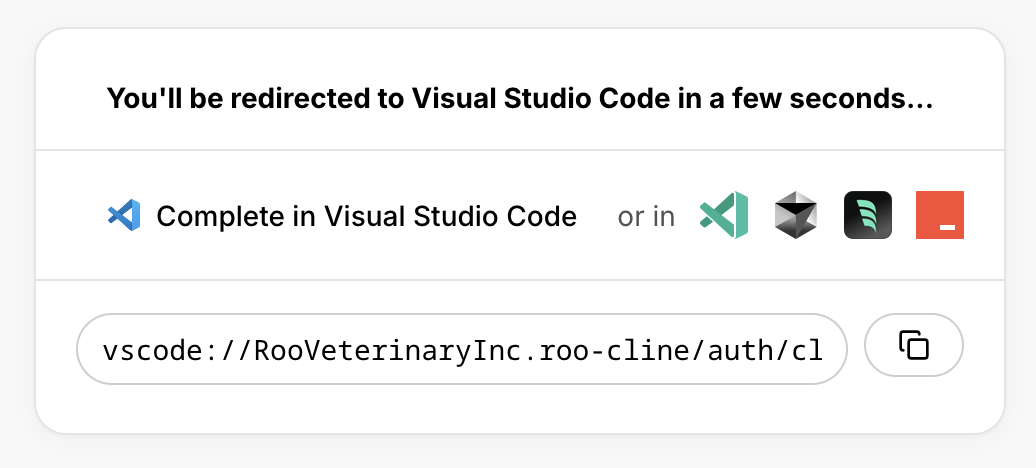Screen dimensions: 1036x468
Task: Complete in Visual Studio Code link
Action: pos(366,216)
